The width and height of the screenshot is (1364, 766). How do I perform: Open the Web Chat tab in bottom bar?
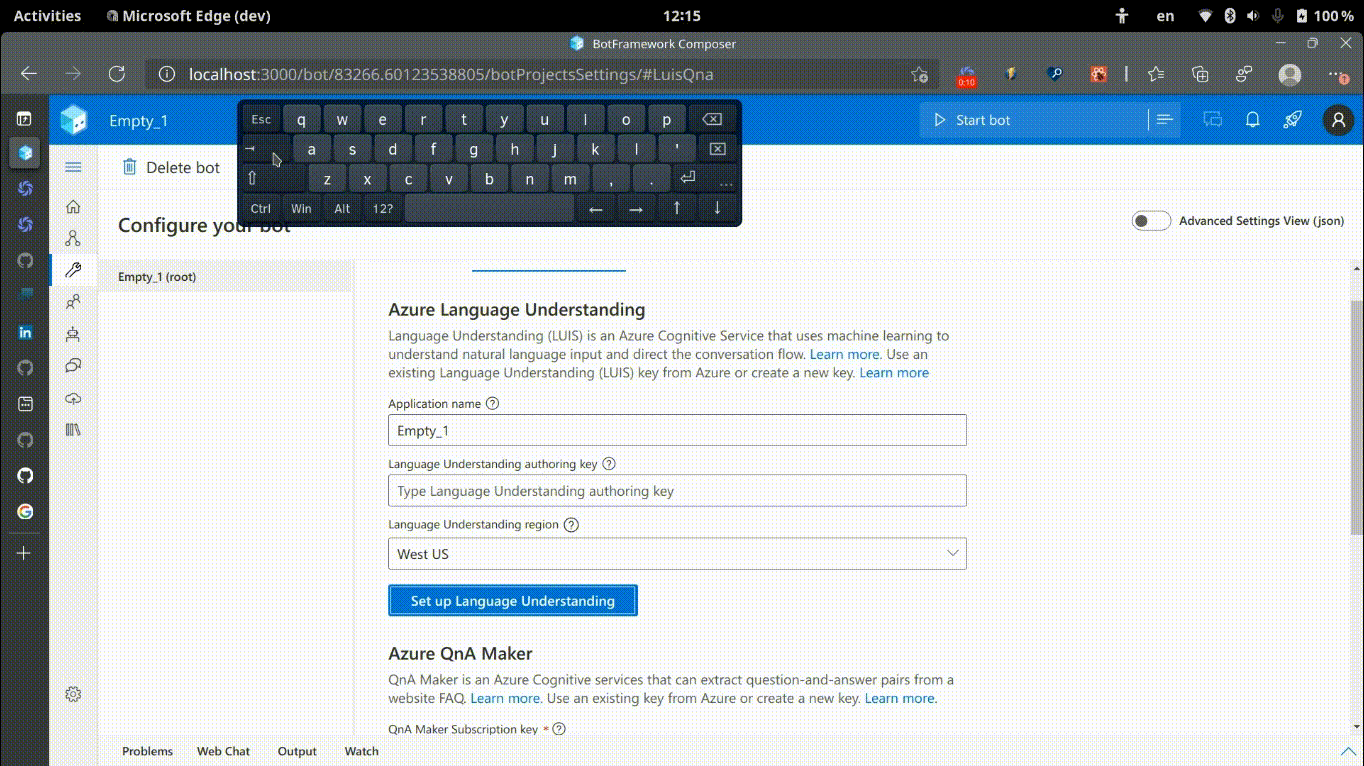click(x=223, y=751)
